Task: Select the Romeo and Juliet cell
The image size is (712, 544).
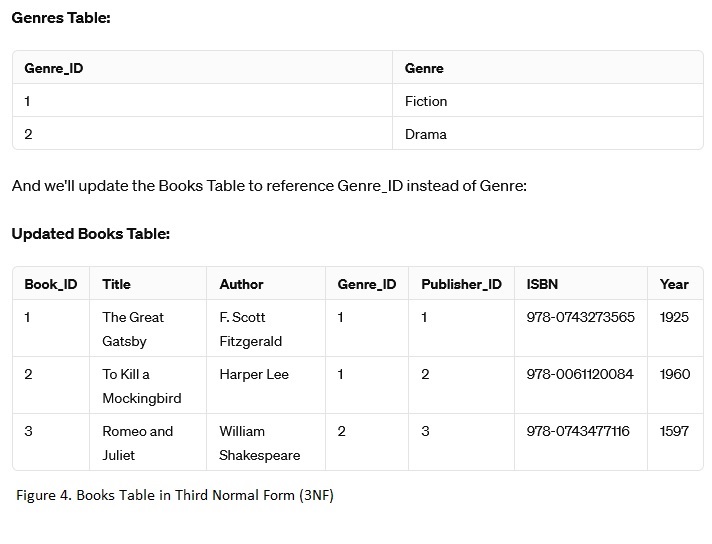Action: click(137, 443)
